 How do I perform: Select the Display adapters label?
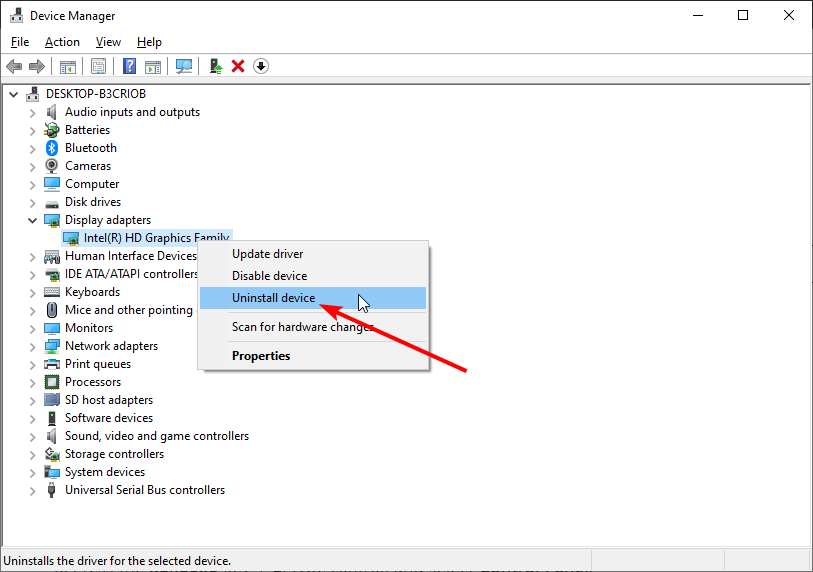point(108,220)
